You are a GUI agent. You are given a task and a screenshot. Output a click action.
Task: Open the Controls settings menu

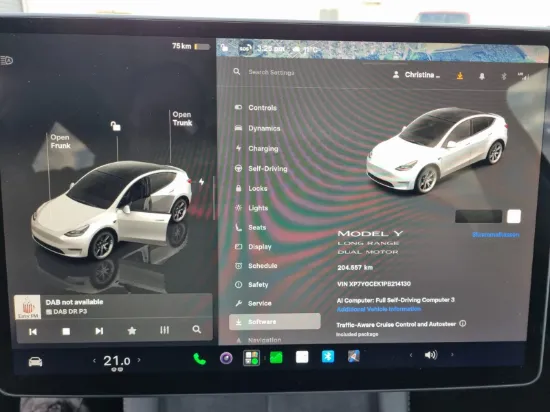pos(262,108)
